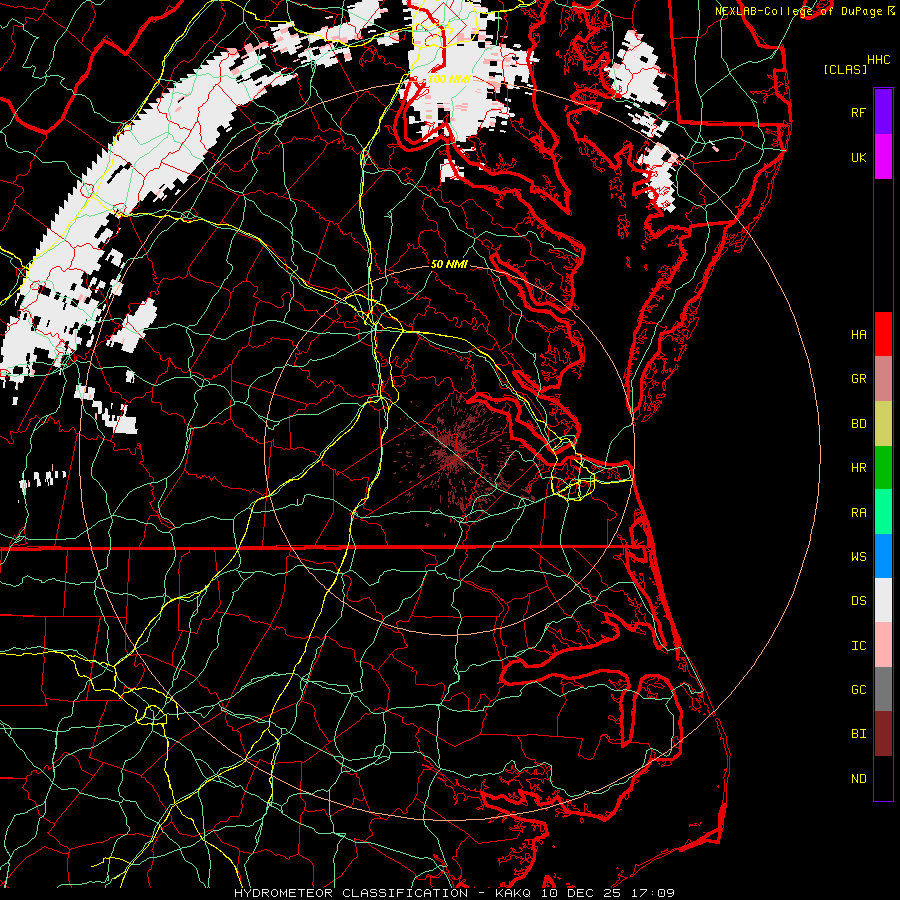The image size is (900, 900).
Task: Click the RA legend label
Action: tap(858, 512)
